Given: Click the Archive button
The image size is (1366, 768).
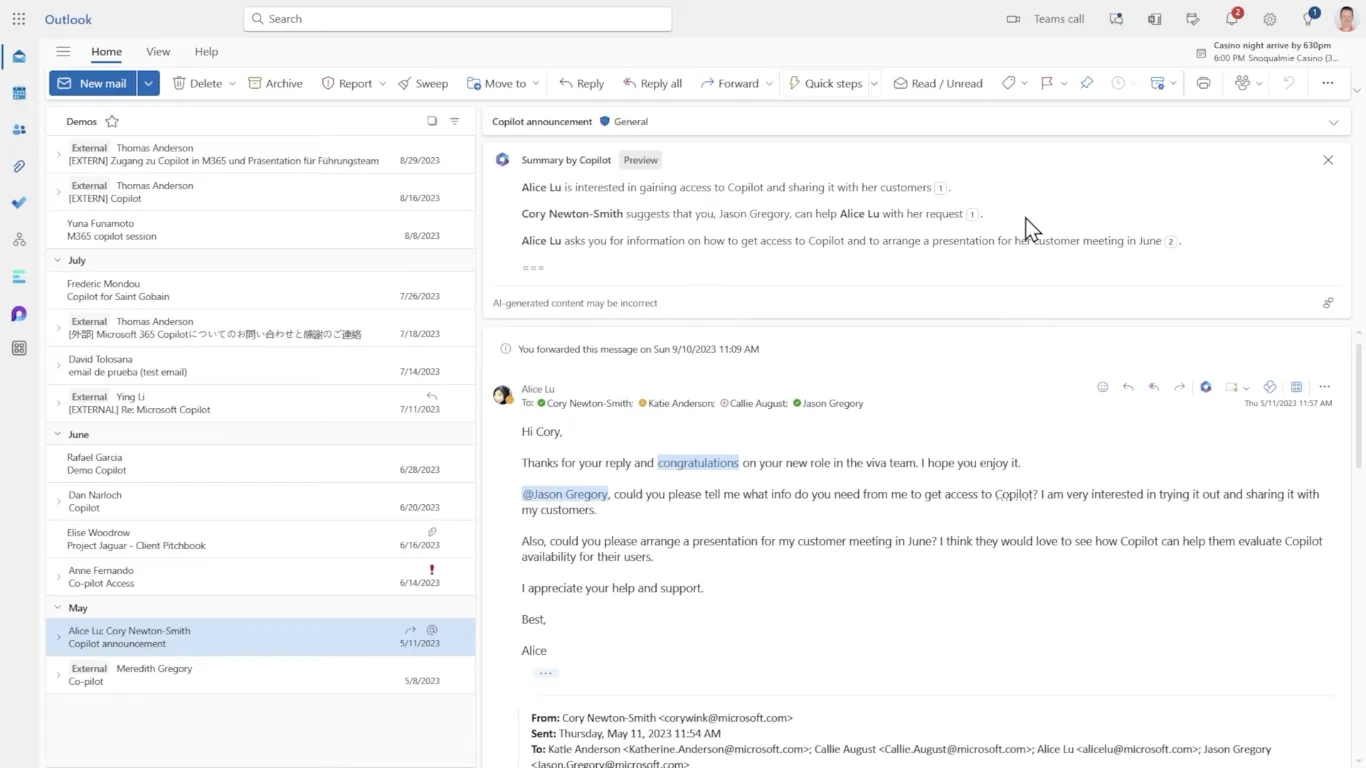Looking at the screenshot, I should click(x=275, y=83).
